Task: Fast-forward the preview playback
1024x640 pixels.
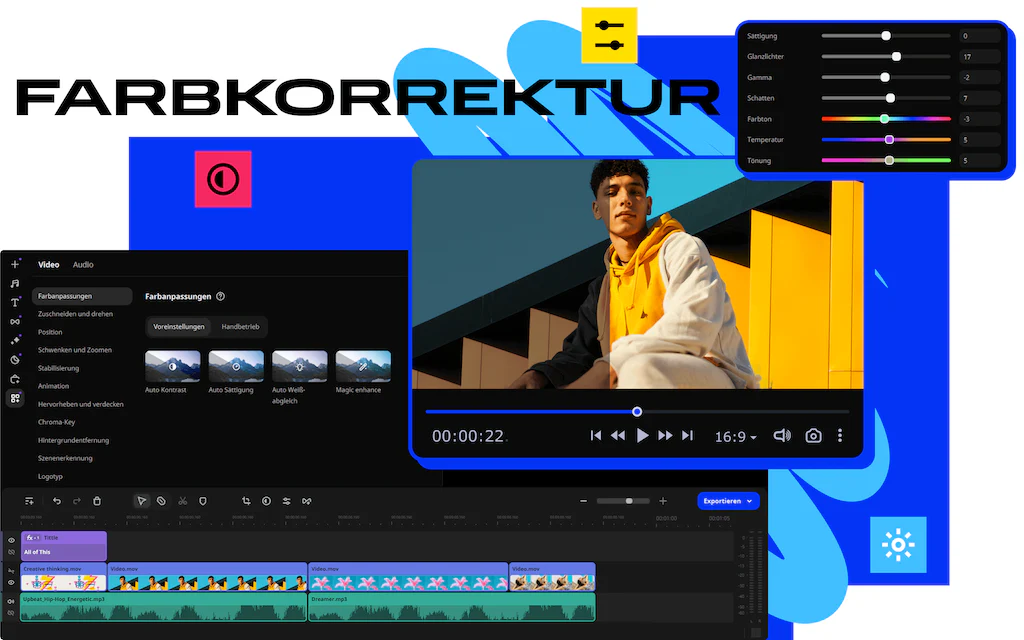Action: pos(665,436)
